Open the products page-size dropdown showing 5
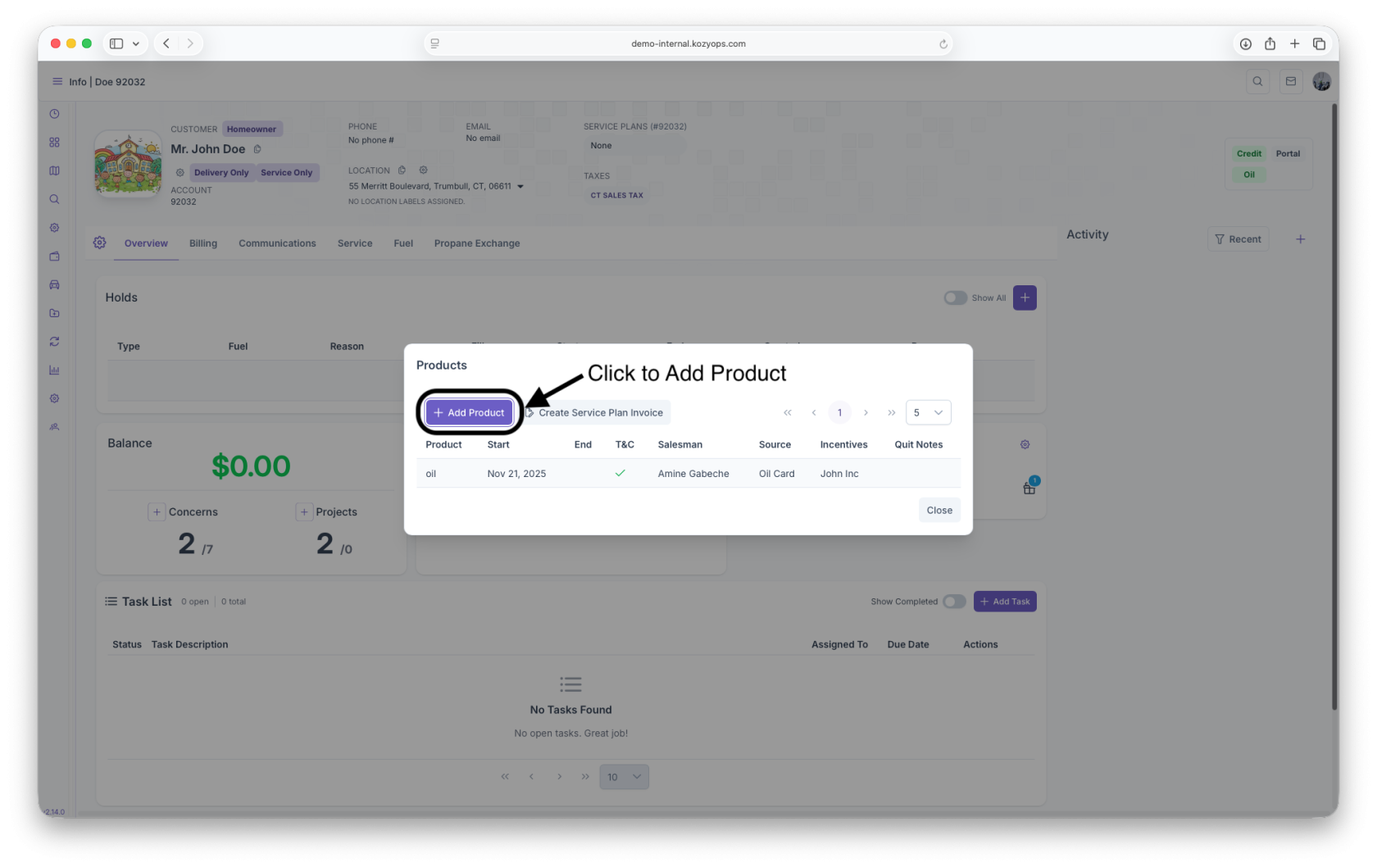This screenshot has width=1377, height=868. point(928,412)
